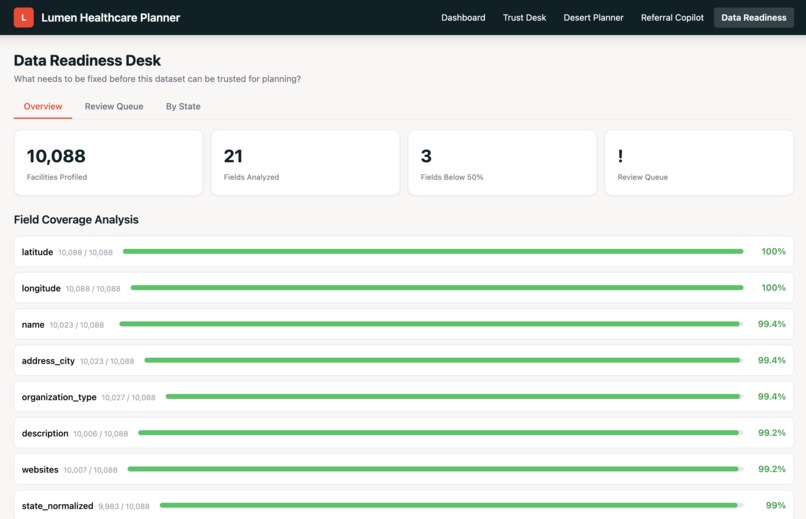The height and width of the screenshot is (519, 806).
Task: Select the latitude field label
Action: (37, 252)
